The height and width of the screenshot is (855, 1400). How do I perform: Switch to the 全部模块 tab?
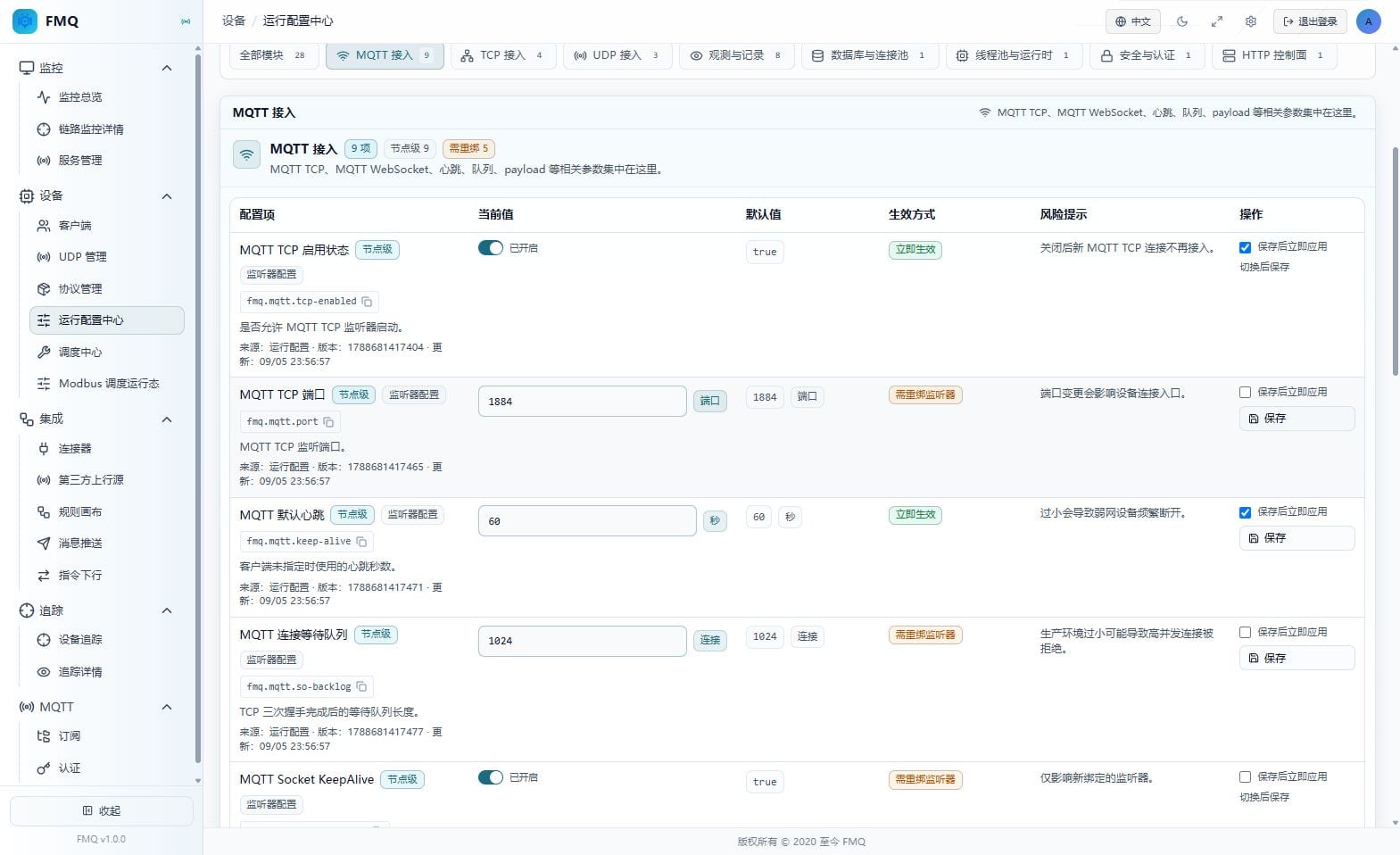274,55
